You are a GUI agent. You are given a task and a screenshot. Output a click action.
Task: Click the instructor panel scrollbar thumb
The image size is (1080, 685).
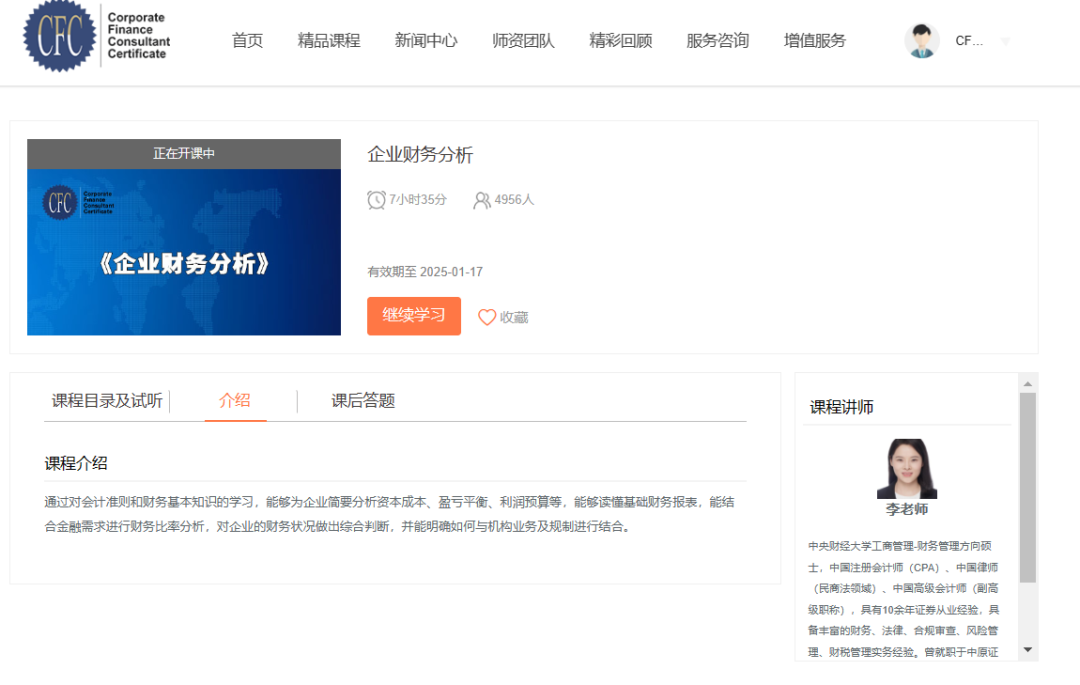tap(1028, 488)
